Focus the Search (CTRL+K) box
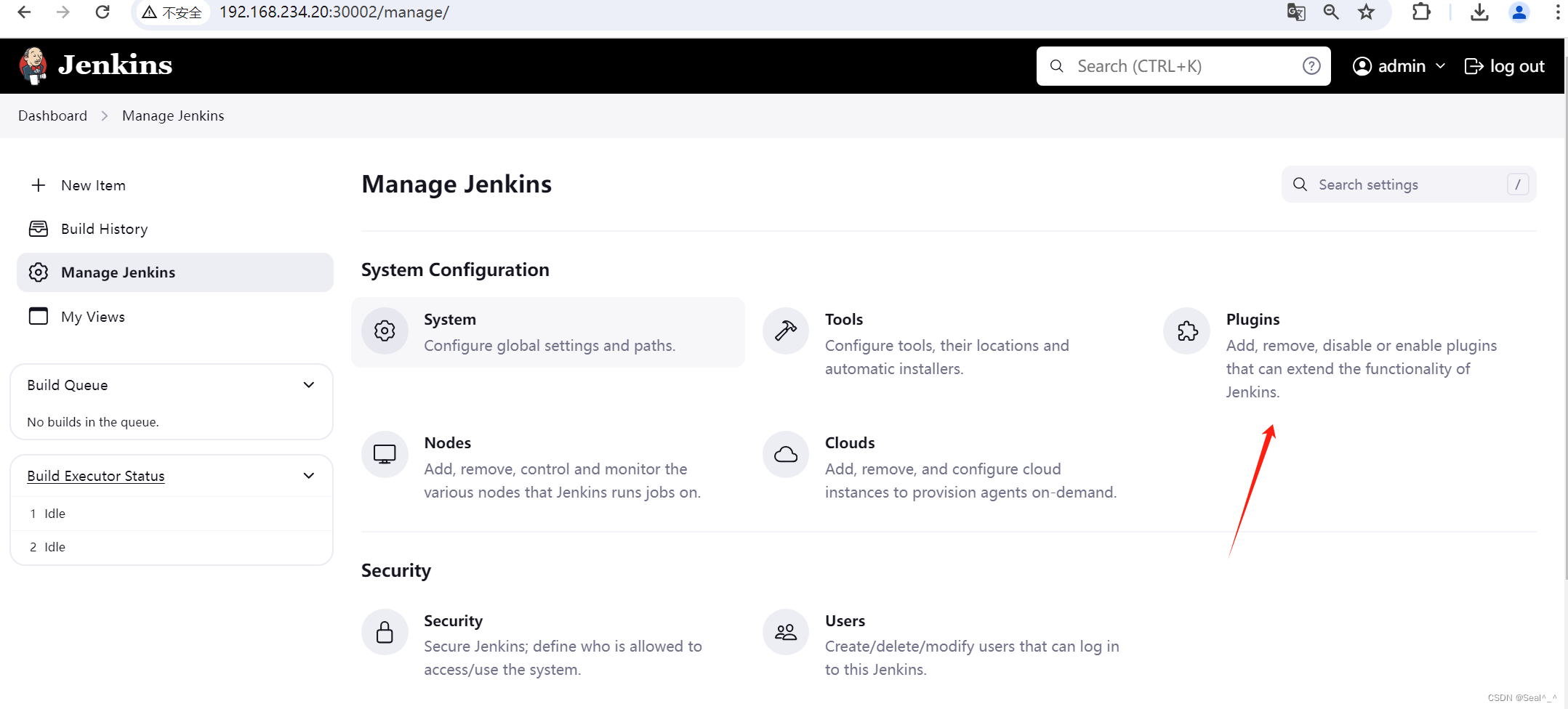Screen dimensions: 1568x709 point(1183,66)
